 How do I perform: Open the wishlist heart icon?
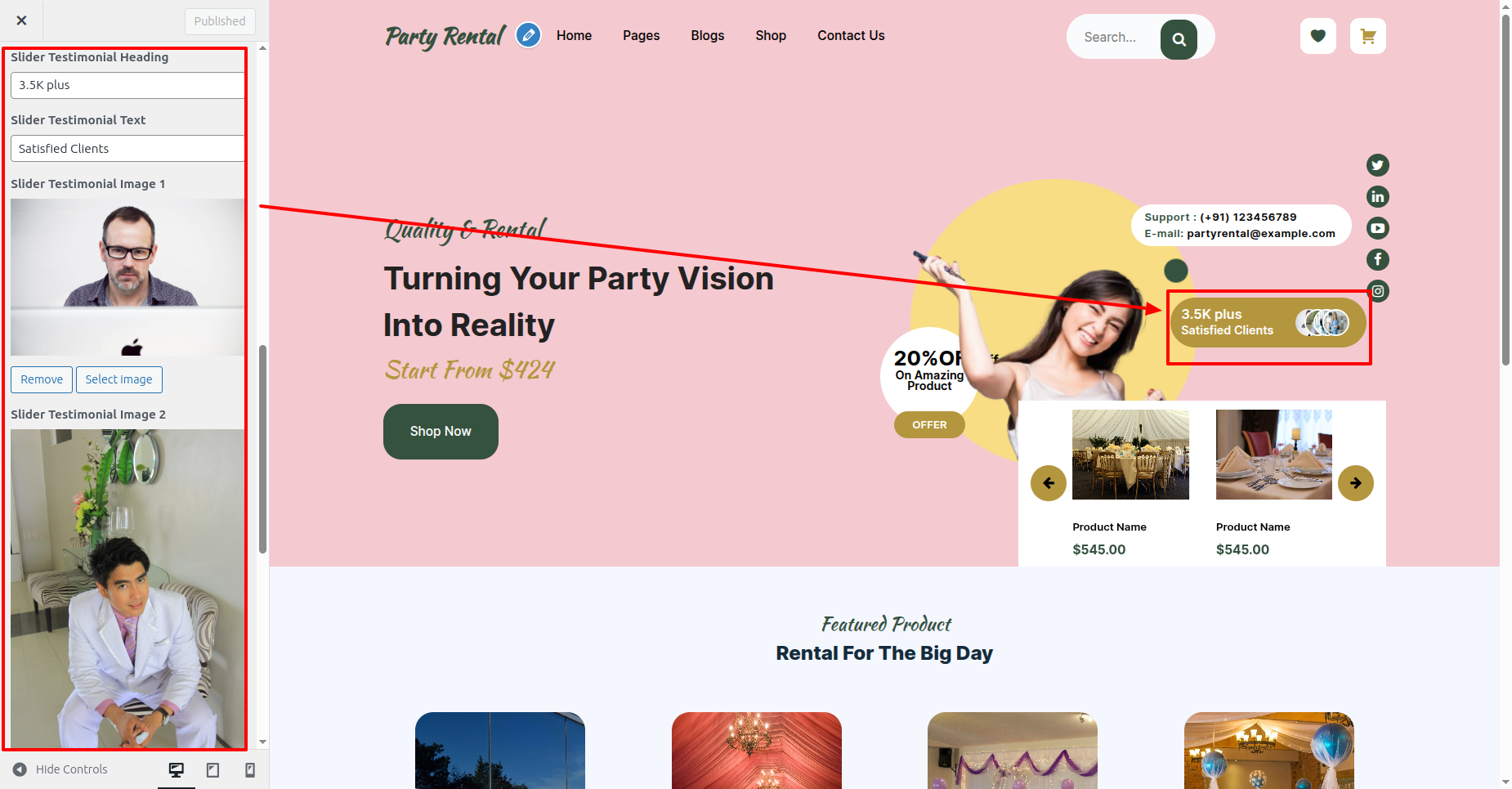pyautogui.click(x=1317, y=36)
